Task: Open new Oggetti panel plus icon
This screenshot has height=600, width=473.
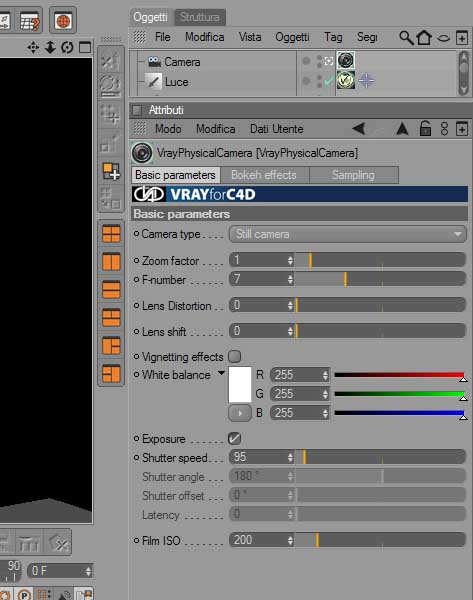Action: [462, 38]
